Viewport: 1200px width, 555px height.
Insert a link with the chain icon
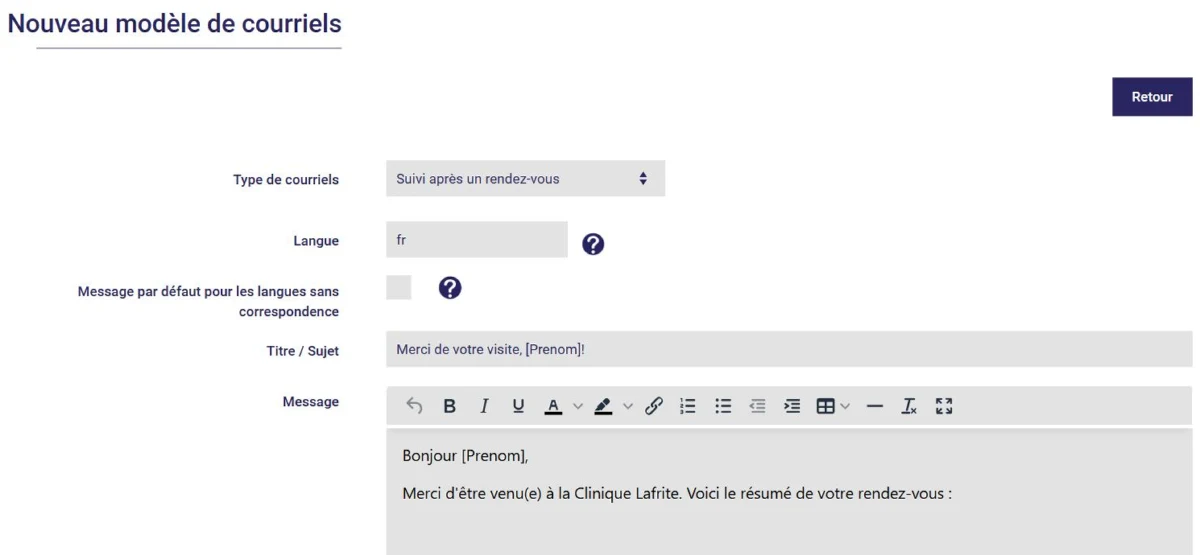coord(654,406)
